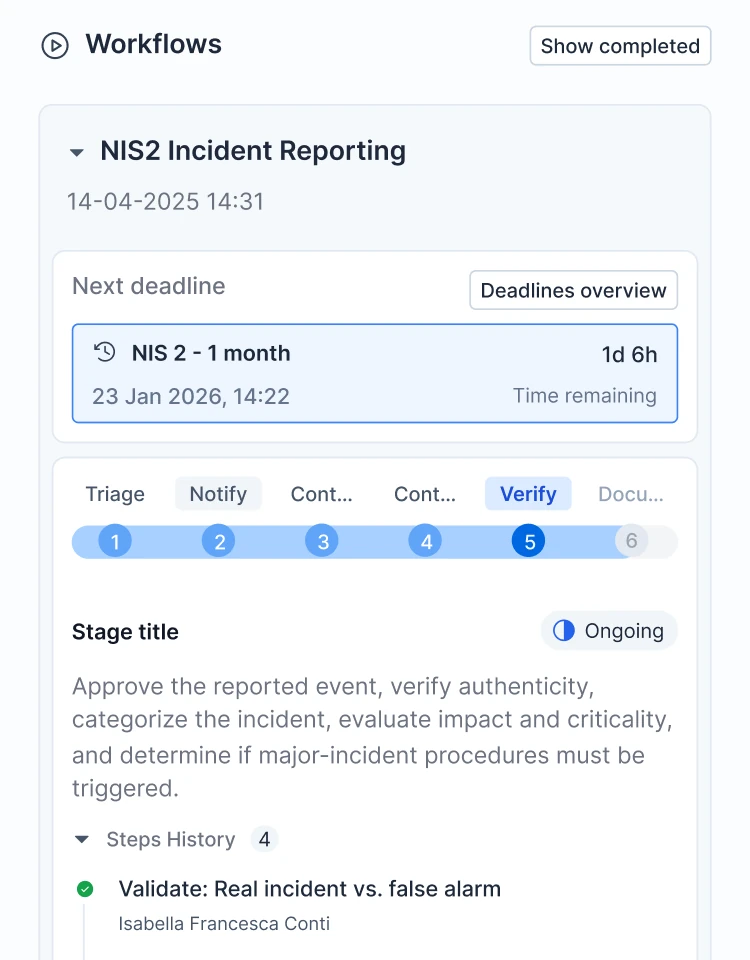Click the Workflows play-circle icon
This screenshot has height=960, width=750.
point(55,46)
